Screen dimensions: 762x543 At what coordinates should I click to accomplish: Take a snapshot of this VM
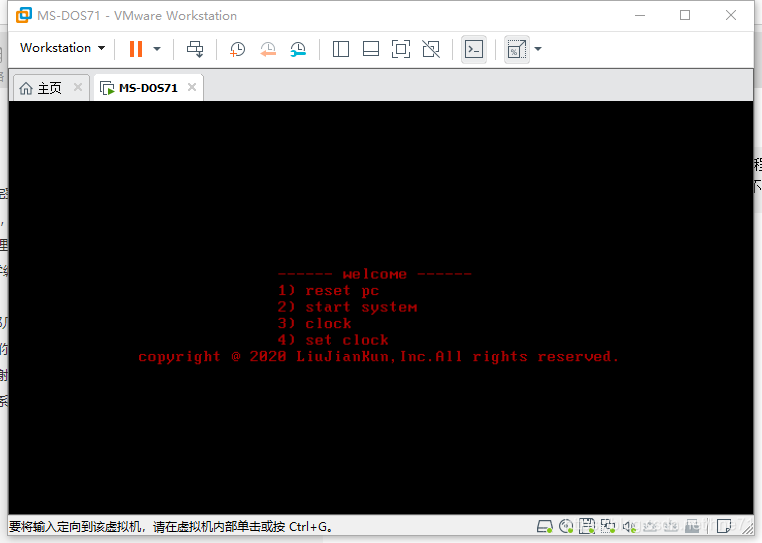(237, 49)
